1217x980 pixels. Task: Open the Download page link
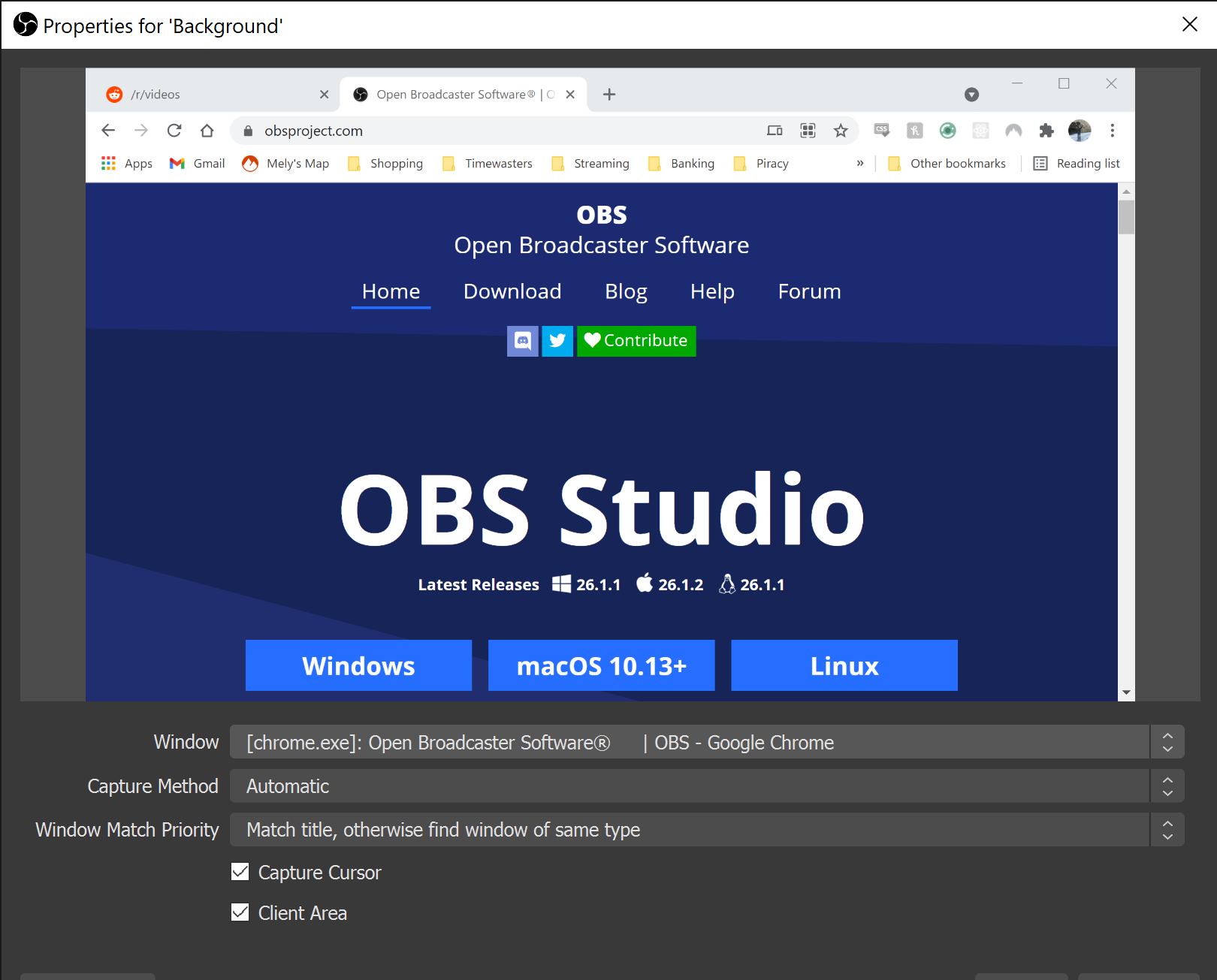pos(512,291)
